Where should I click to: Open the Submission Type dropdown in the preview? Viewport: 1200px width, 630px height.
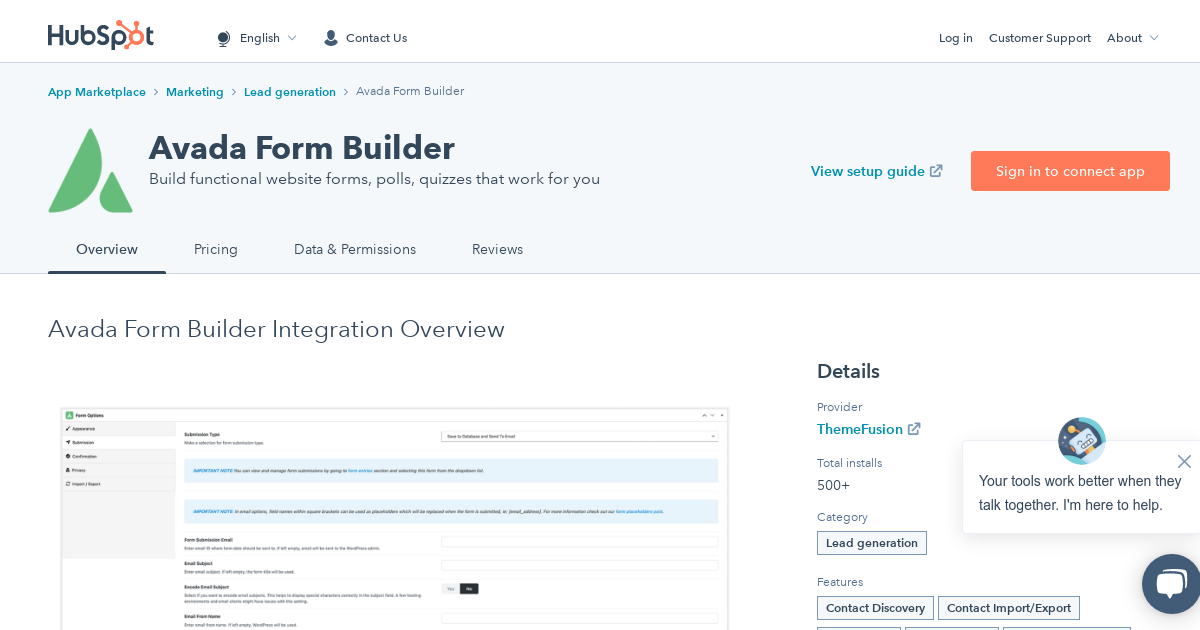point(580,435)
